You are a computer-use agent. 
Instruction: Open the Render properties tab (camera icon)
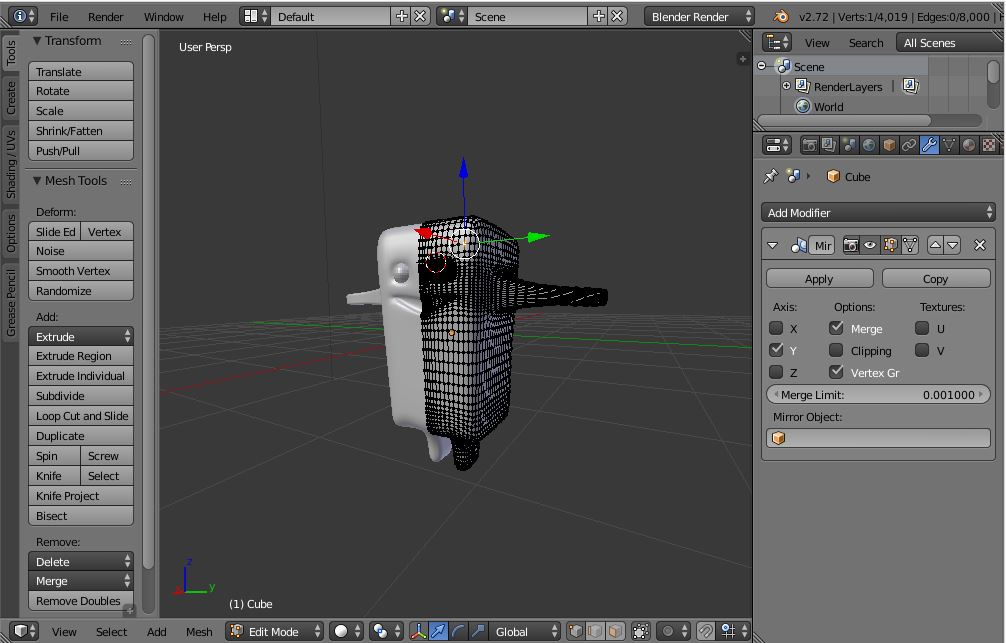pyautogui.click(x=809, y=145)
